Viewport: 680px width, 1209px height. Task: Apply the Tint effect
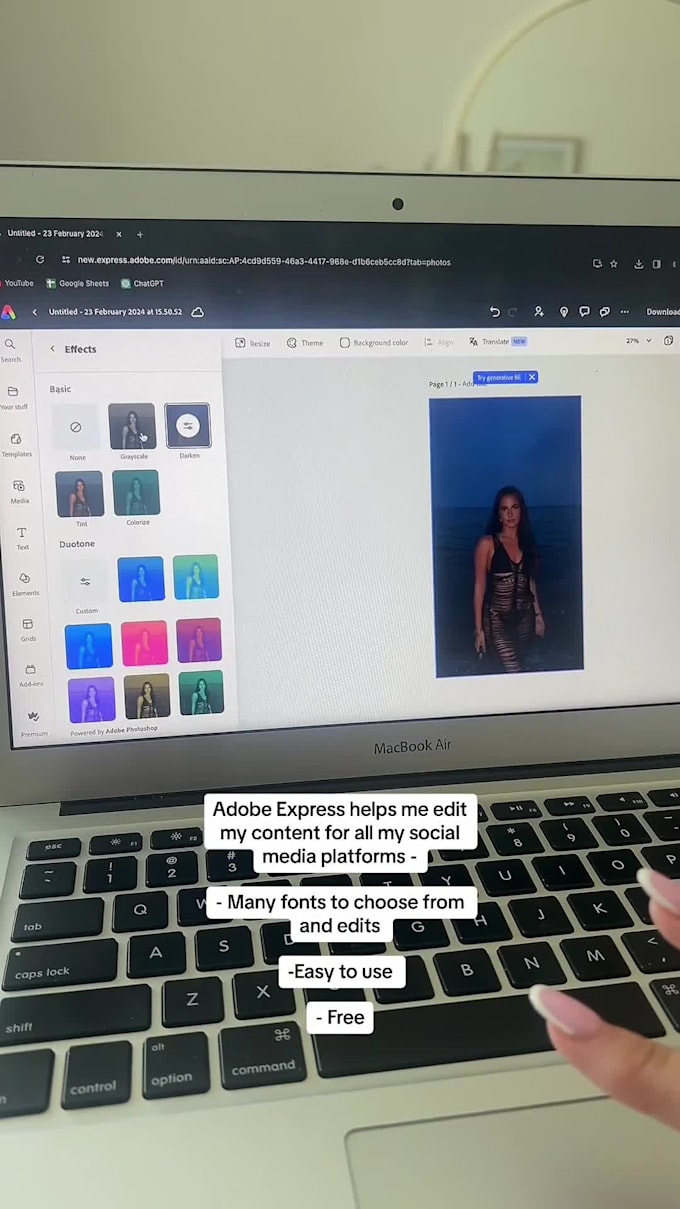tap(80, 494)
